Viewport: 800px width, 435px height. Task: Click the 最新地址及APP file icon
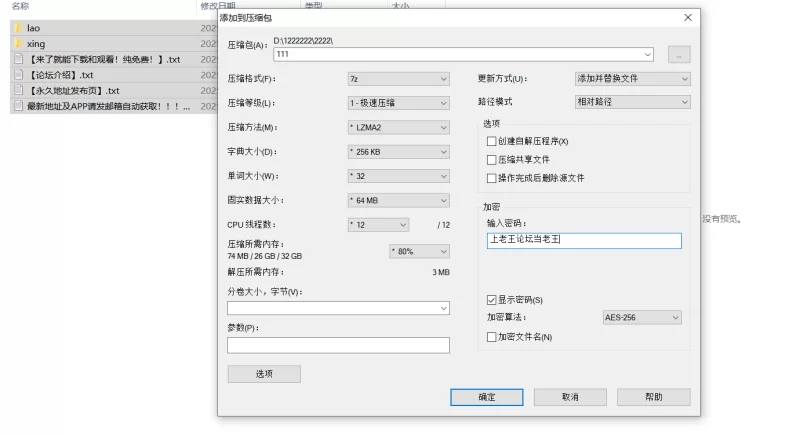click(18, 106)
